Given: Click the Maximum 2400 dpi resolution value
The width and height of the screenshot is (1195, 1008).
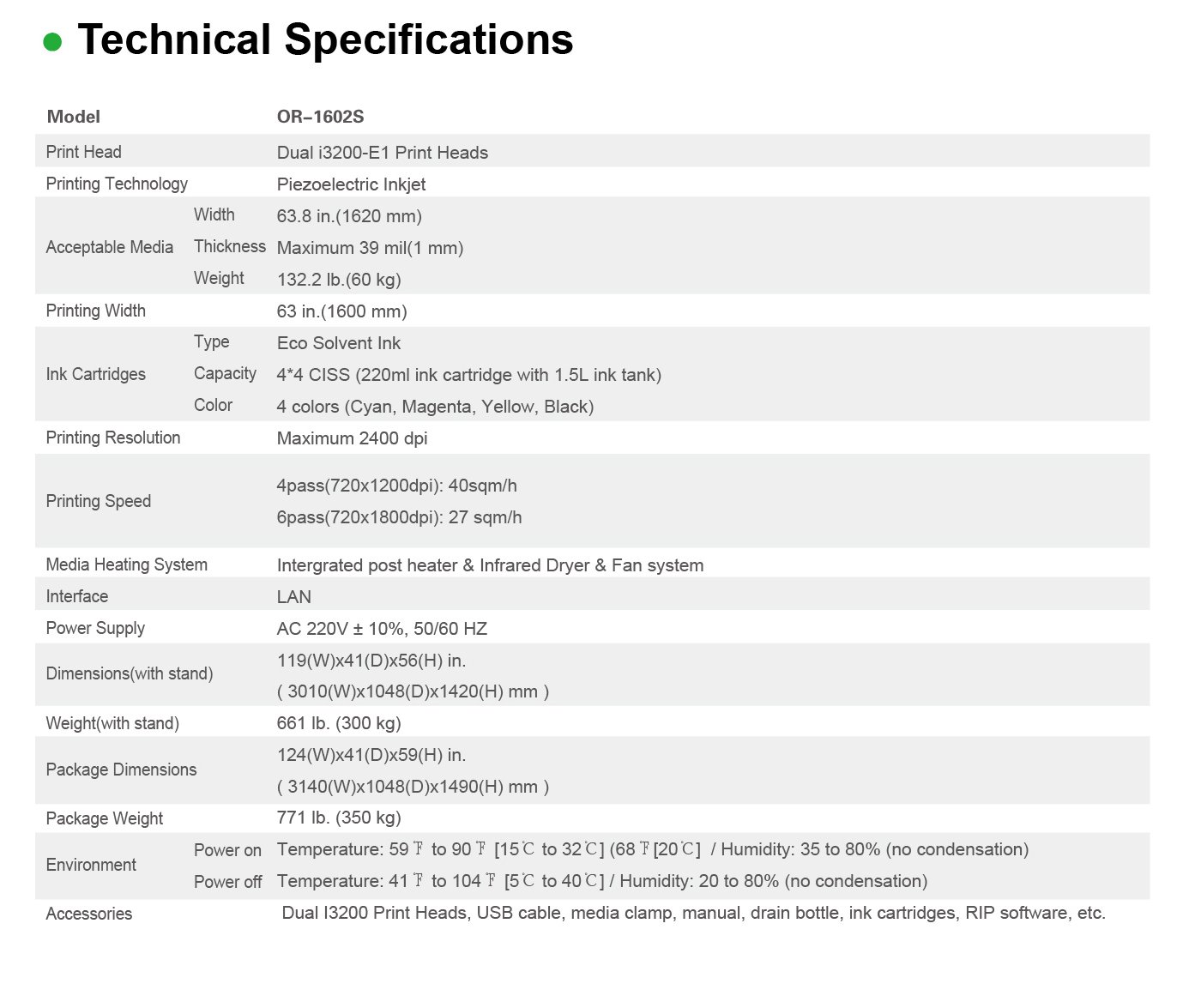Looking at the screenshot, I should tap(352, 438).
